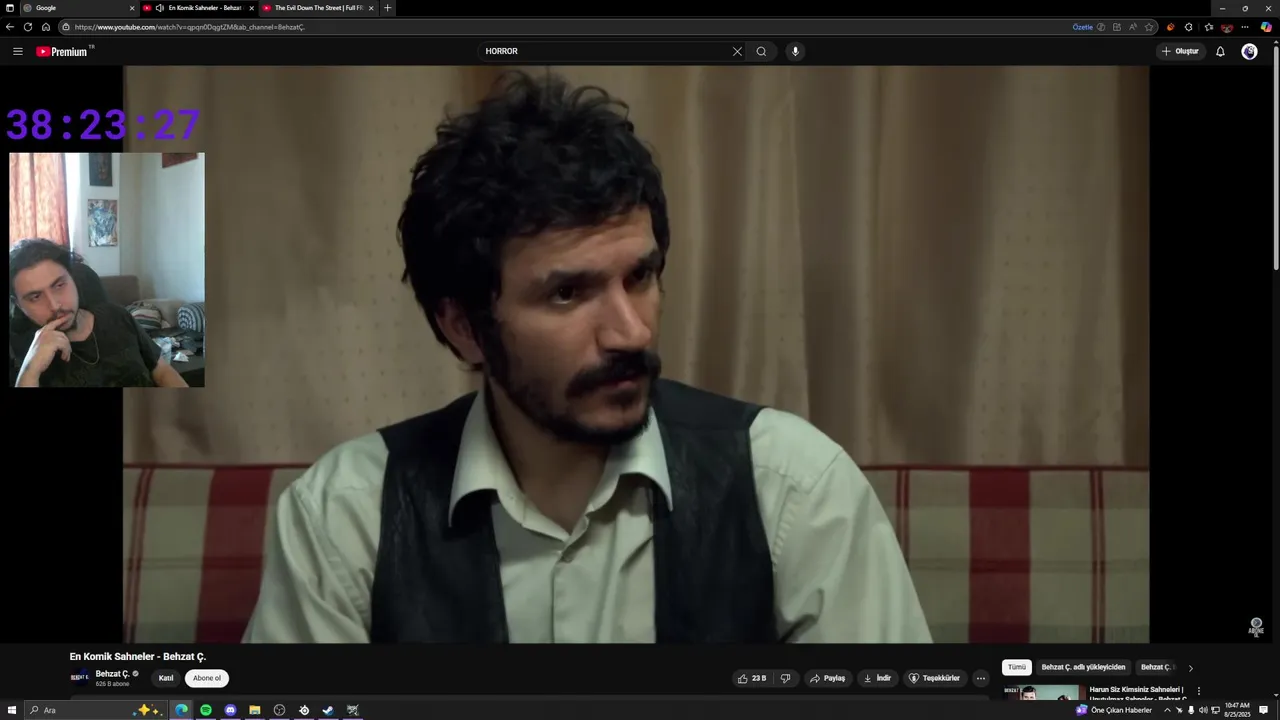The width and height of the screenshot is (1280, 720).
Task: Open a new browser tab
Action: 388,8
